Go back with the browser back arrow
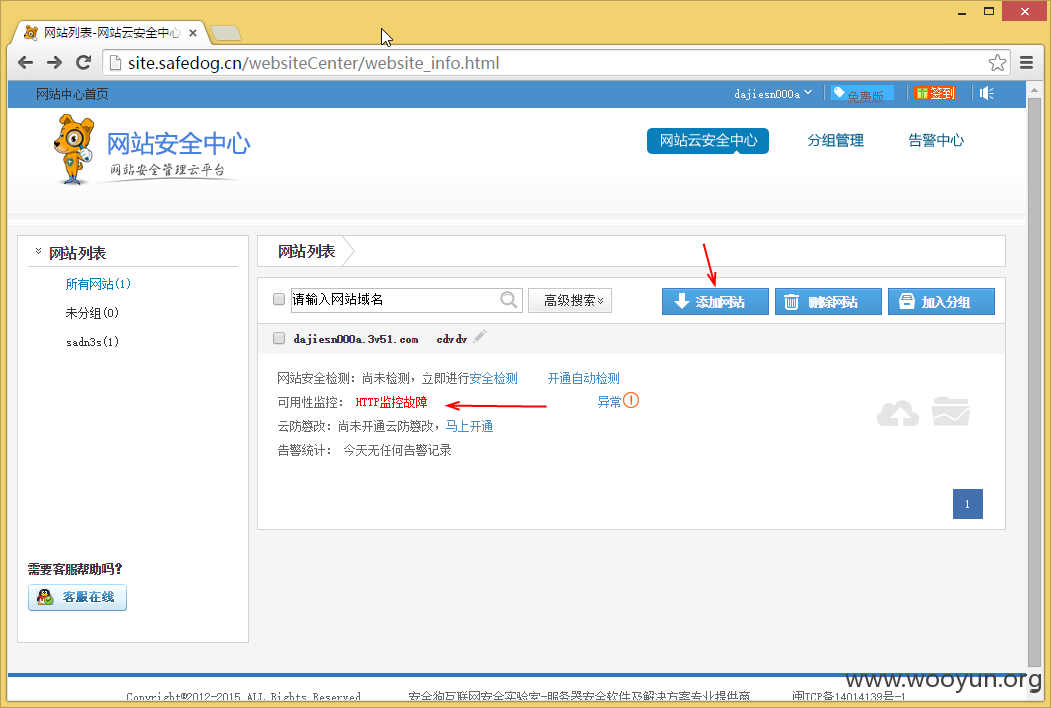The image size is (1051, 708). click(25, 63)
